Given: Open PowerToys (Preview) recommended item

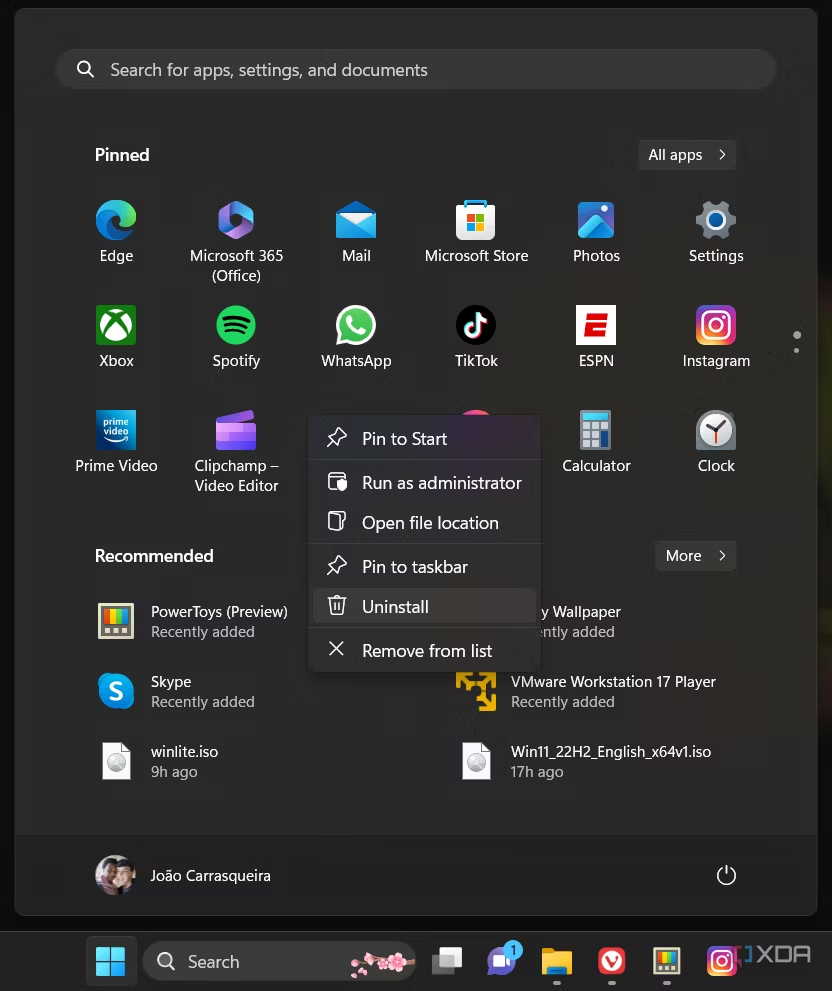Looking at the screenshot, I should [x=193, y=621].
